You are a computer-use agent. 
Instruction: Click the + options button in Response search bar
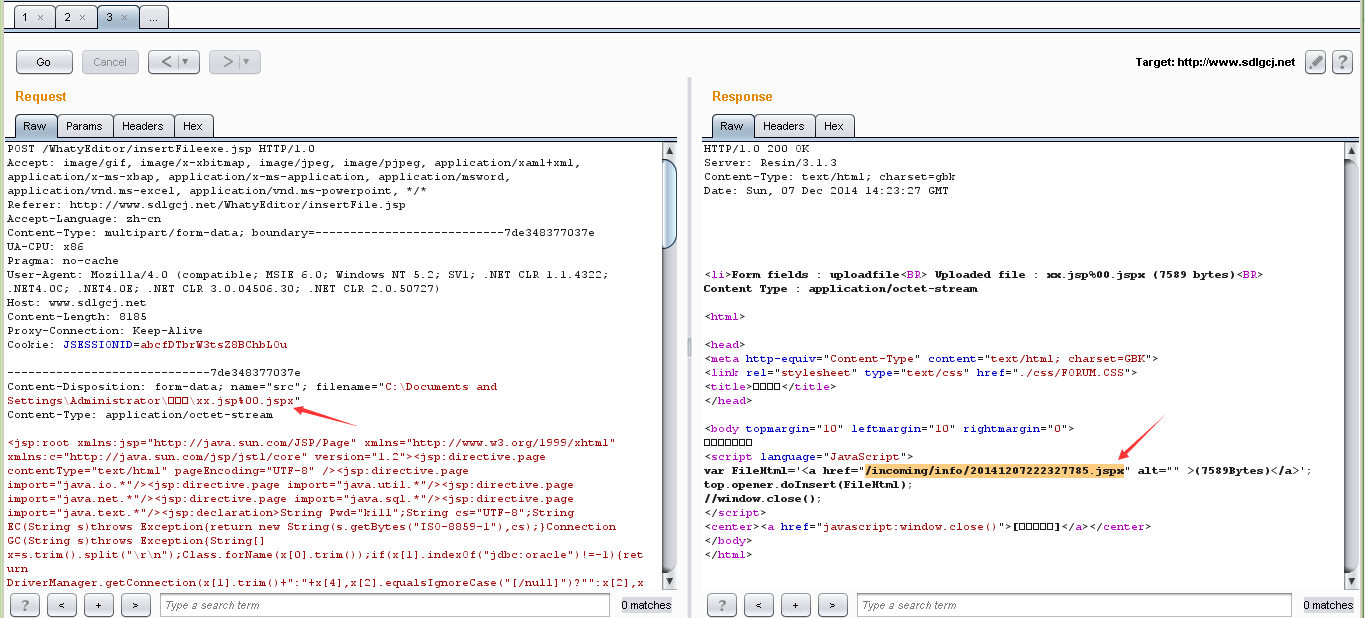796,605
